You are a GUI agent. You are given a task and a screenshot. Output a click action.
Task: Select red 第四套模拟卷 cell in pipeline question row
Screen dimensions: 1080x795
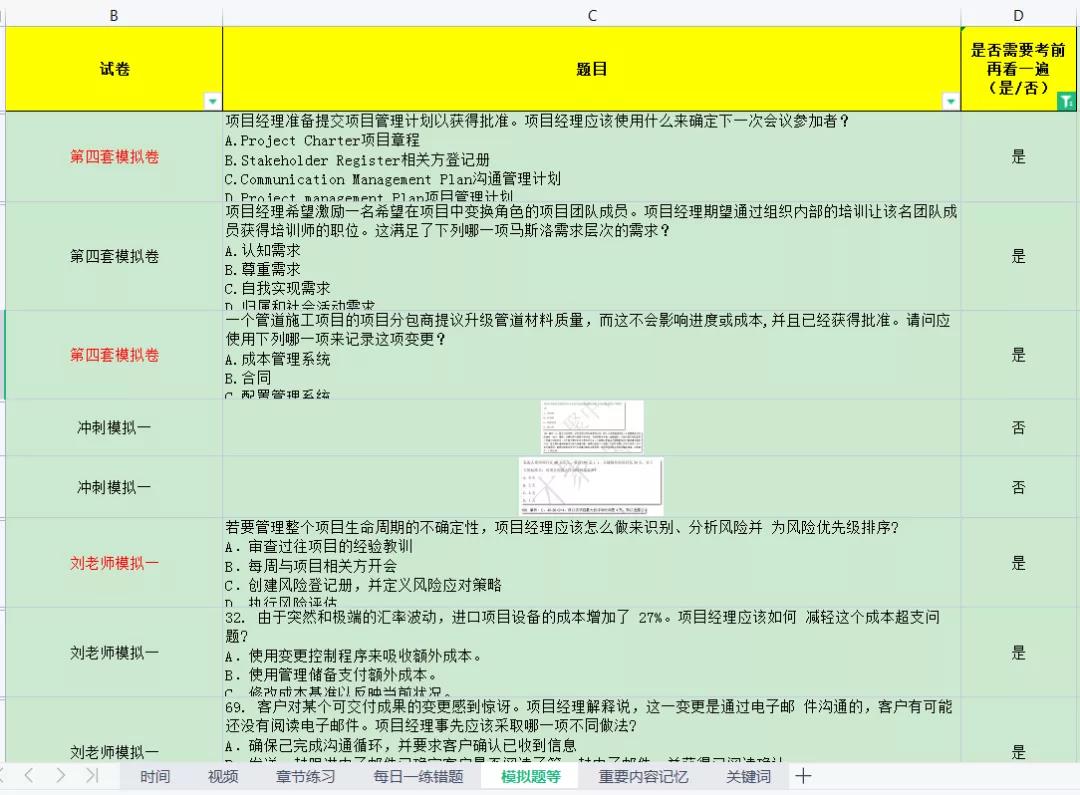coord(114,355)
